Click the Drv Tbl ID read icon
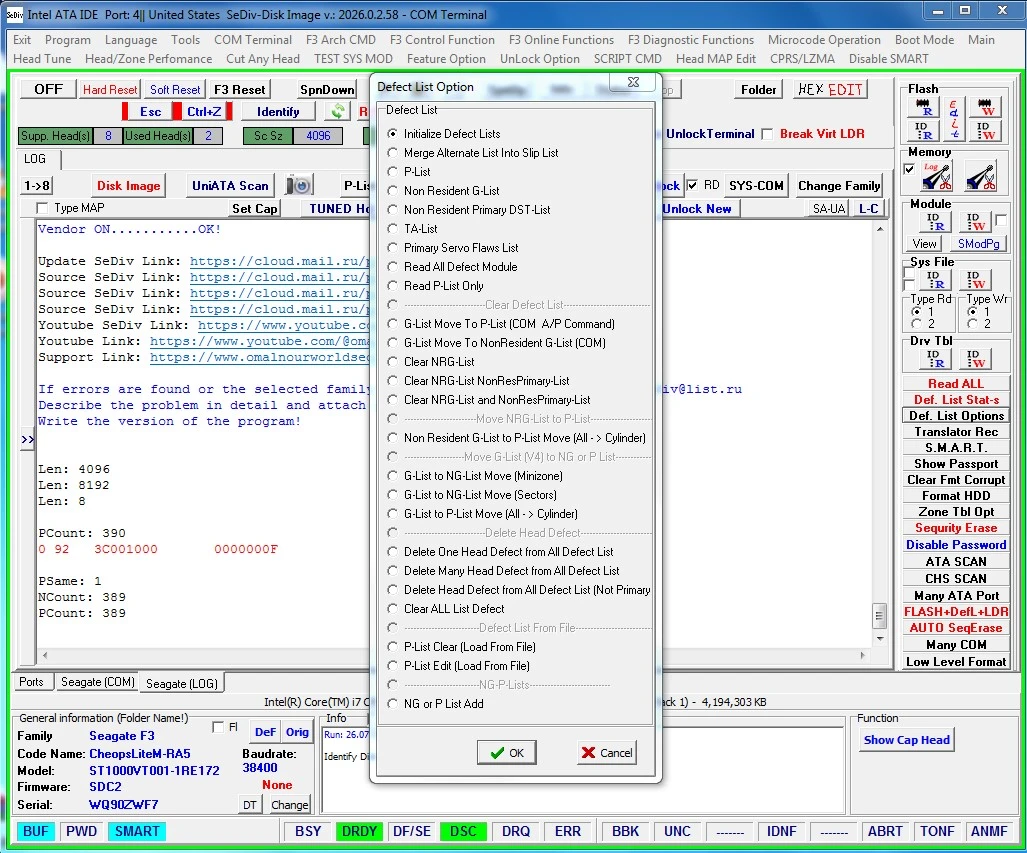Screen dimensions: 1027x853 (x=935, y=358)
